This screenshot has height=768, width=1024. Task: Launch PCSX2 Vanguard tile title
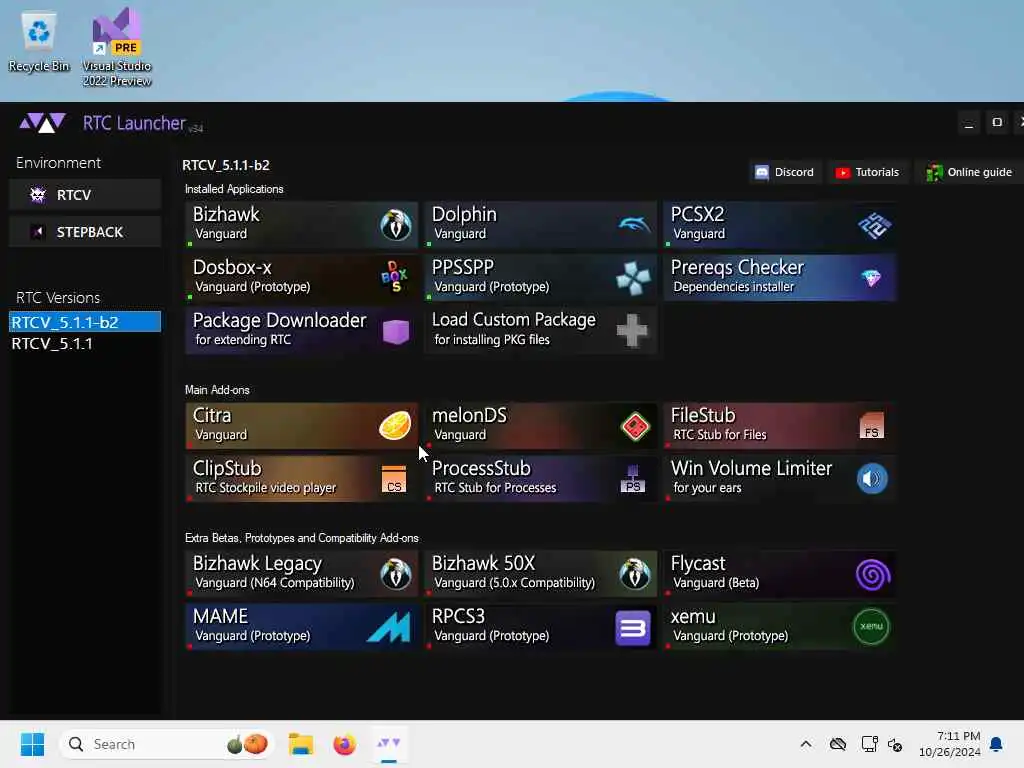[697, 214]
